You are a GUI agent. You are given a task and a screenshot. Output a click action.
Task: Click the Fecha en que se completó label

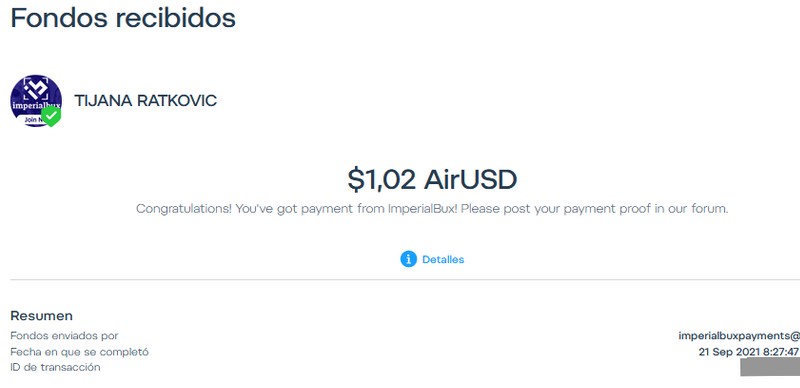(79, 352)
